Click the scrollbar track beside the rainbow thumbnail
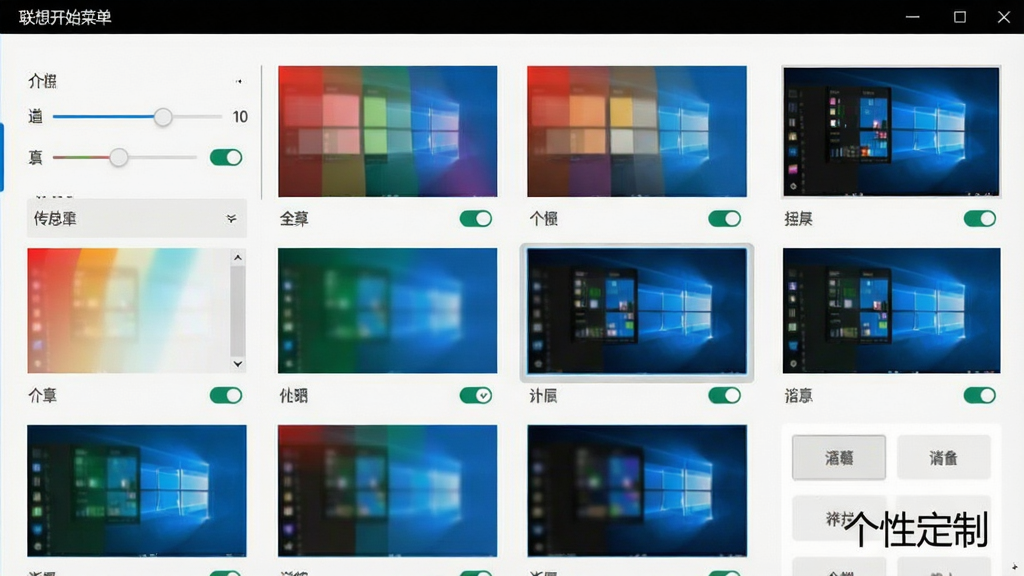This screenshot has width=1024, height=576. click(238, 311)
